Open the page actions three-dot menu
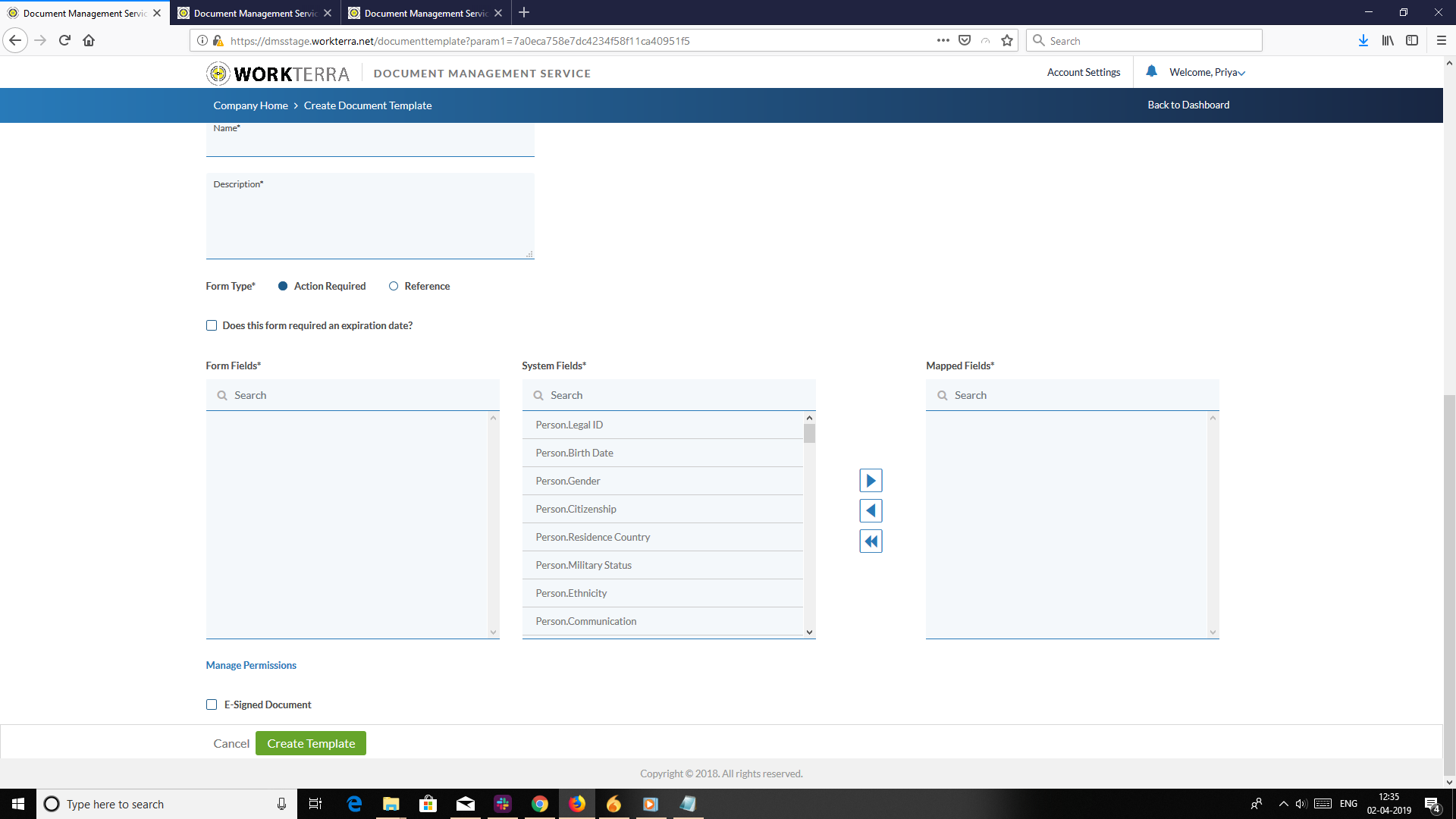The image size is (1456, 819). [943, 40]
